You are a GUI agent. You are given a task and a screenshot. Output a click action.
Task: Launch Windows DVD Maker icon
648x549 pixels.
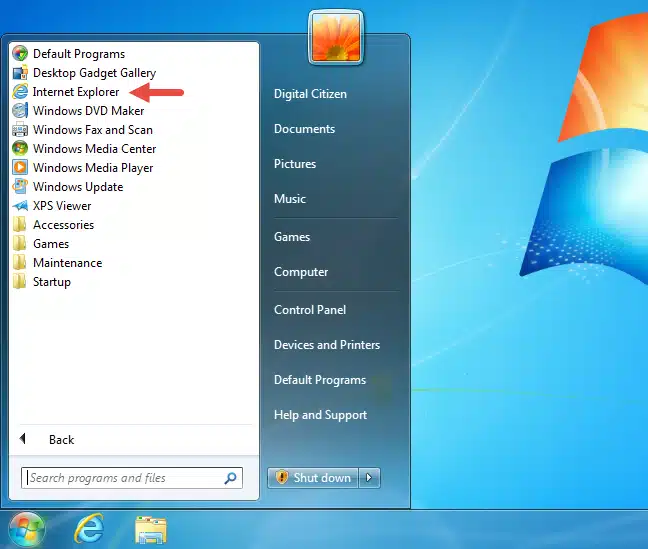tap(20, 111)
